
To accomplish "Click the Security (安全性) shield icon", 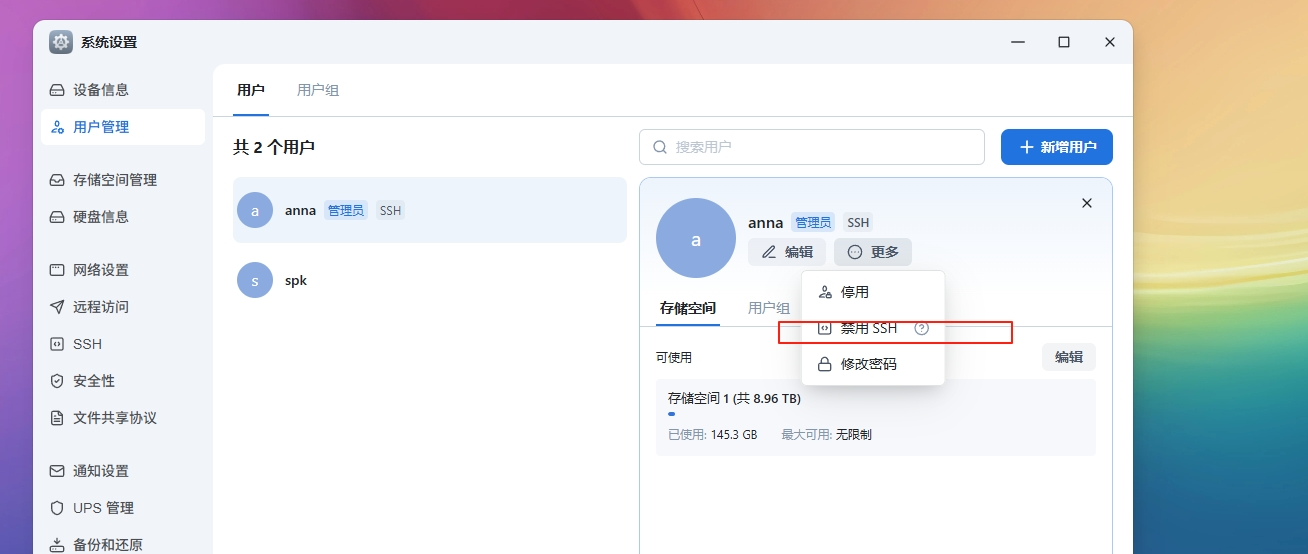I will click(x=57, y=381).
